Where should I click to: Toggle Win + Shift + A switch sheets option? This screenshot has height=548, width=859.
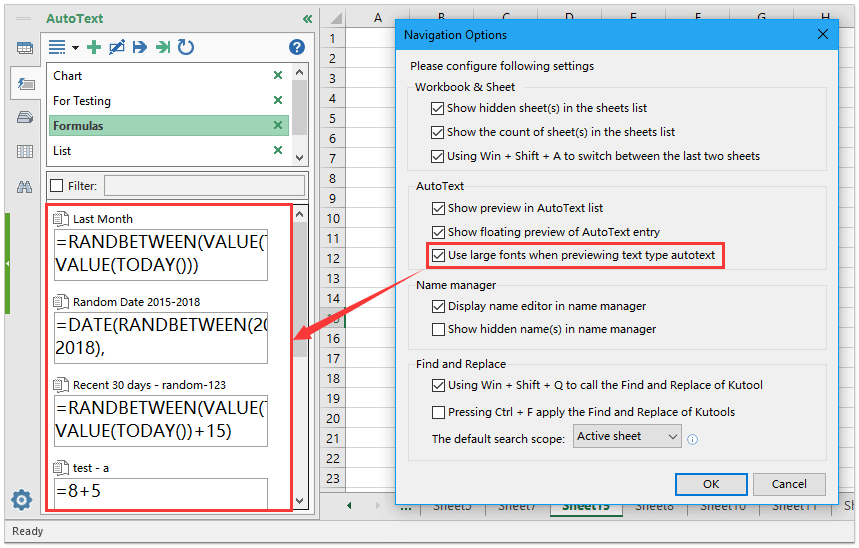coord(437,157)
